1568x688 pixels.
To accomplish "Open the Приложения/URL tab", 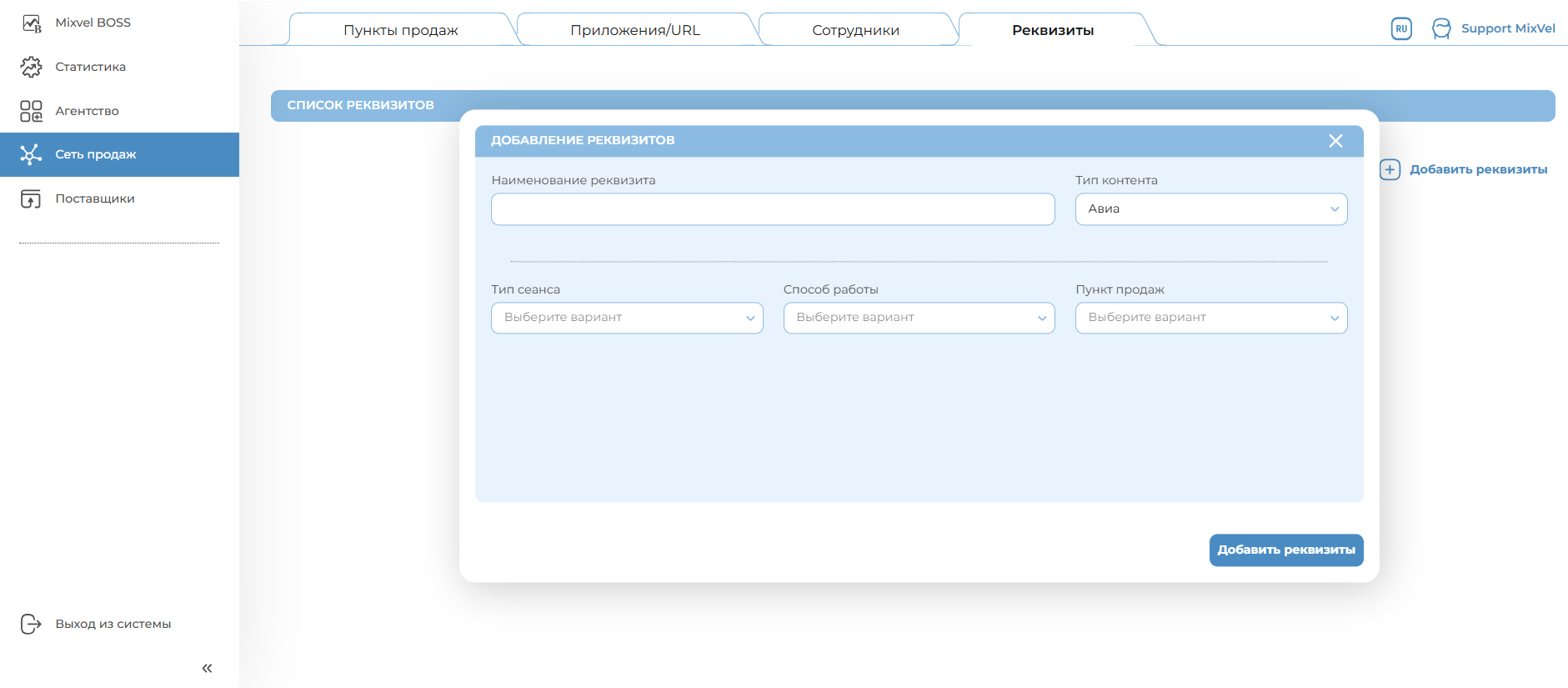I will (635, 30).
